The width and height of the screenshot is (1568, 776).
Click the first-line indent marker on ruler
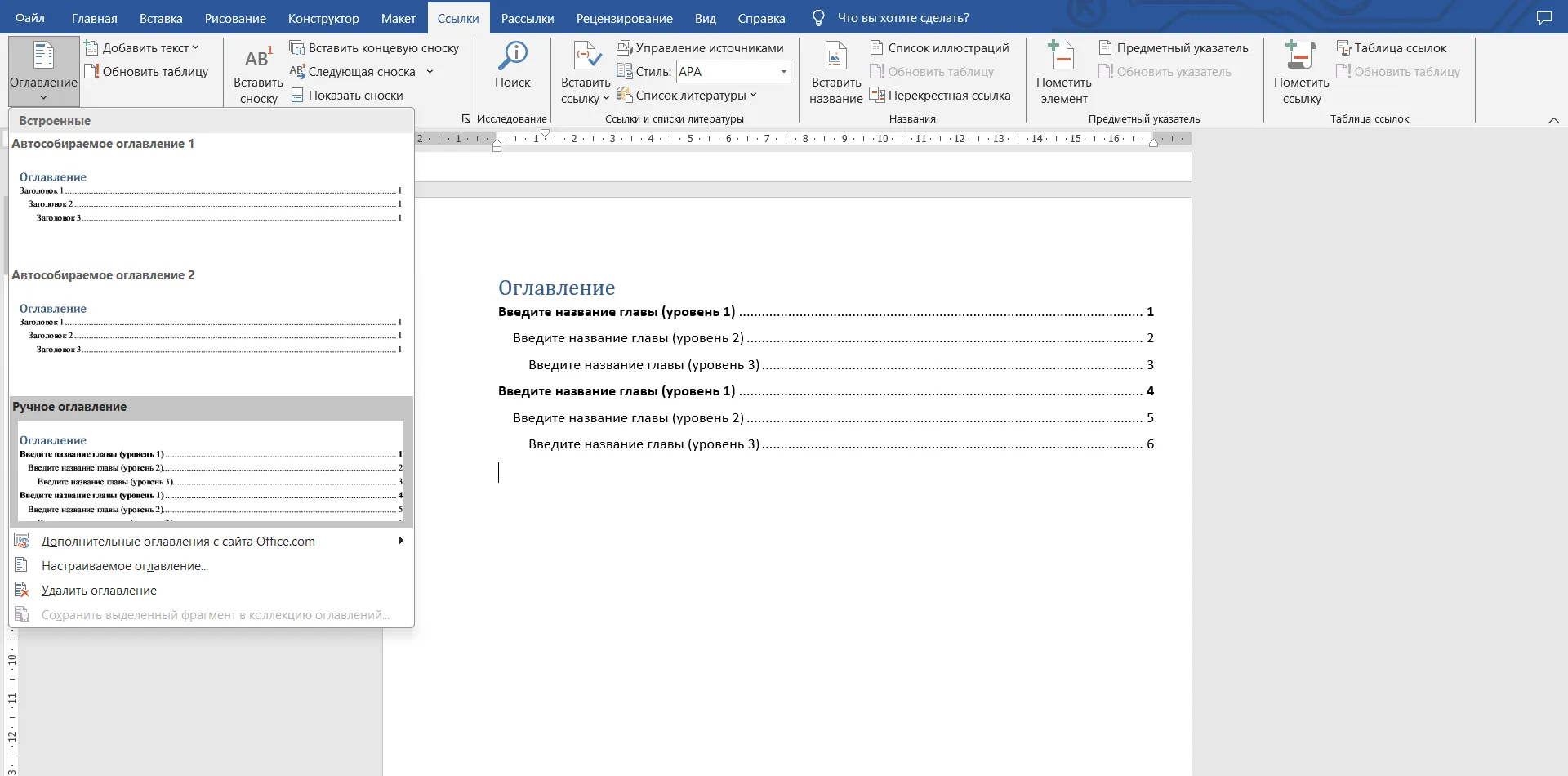[x=545, y=133]
